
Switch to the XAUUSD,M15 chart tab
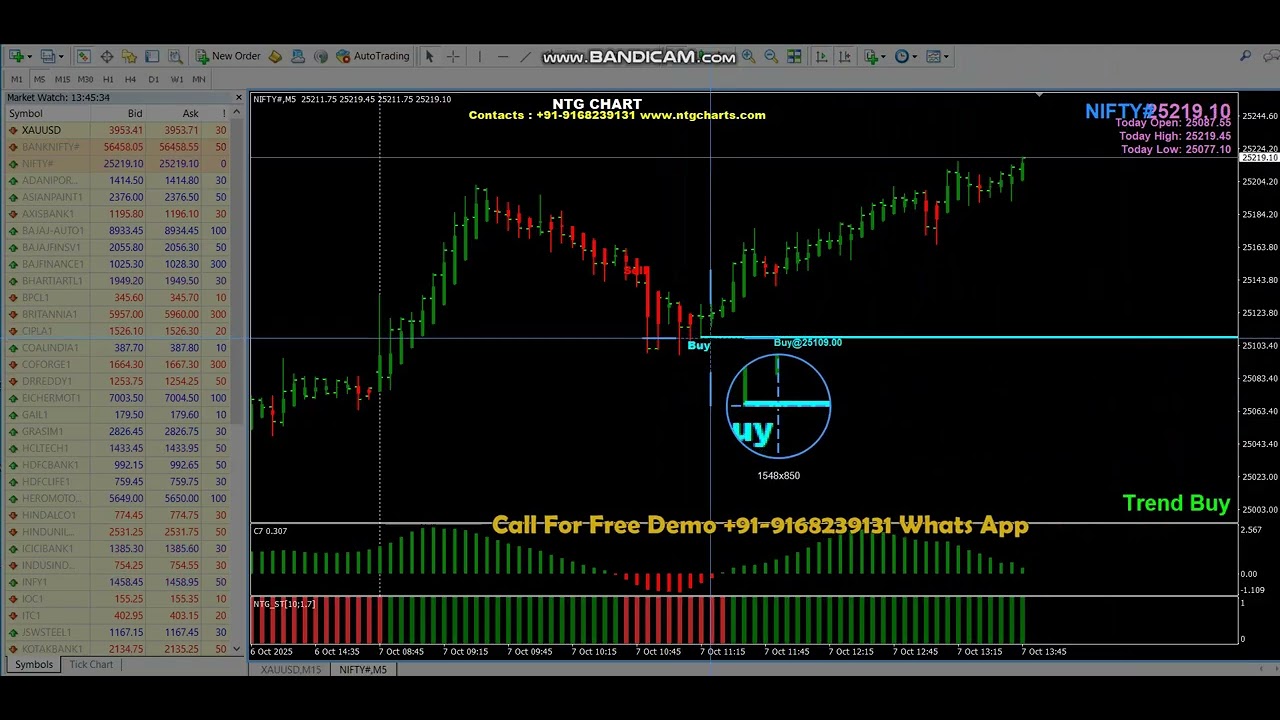coord(291,669)
